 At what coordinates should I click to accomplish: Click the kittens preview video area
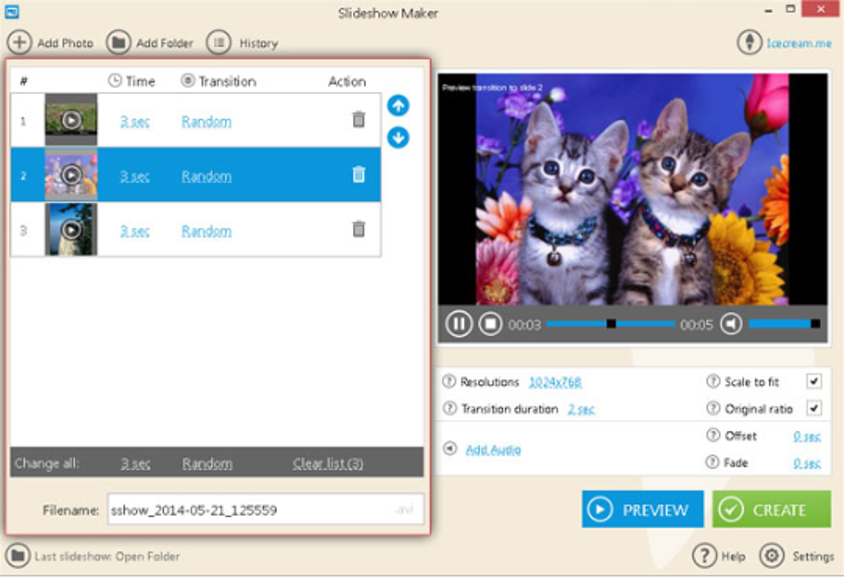(x=632, y=189)
